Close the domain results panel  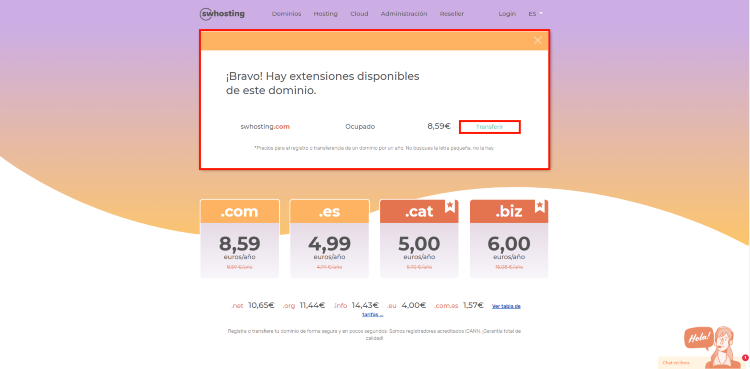(538, 40)
